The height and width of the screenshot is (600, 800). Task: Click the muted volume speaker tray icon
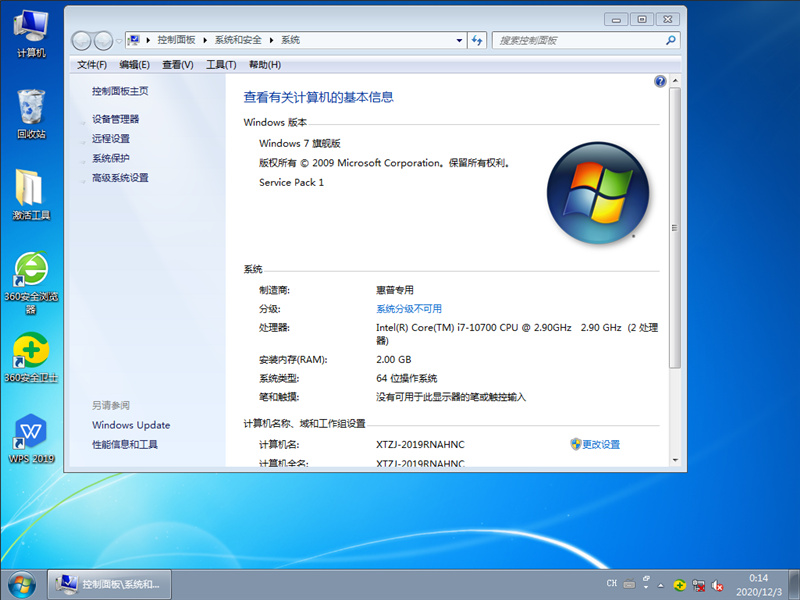pyautogui.click(x=717, y=585)
